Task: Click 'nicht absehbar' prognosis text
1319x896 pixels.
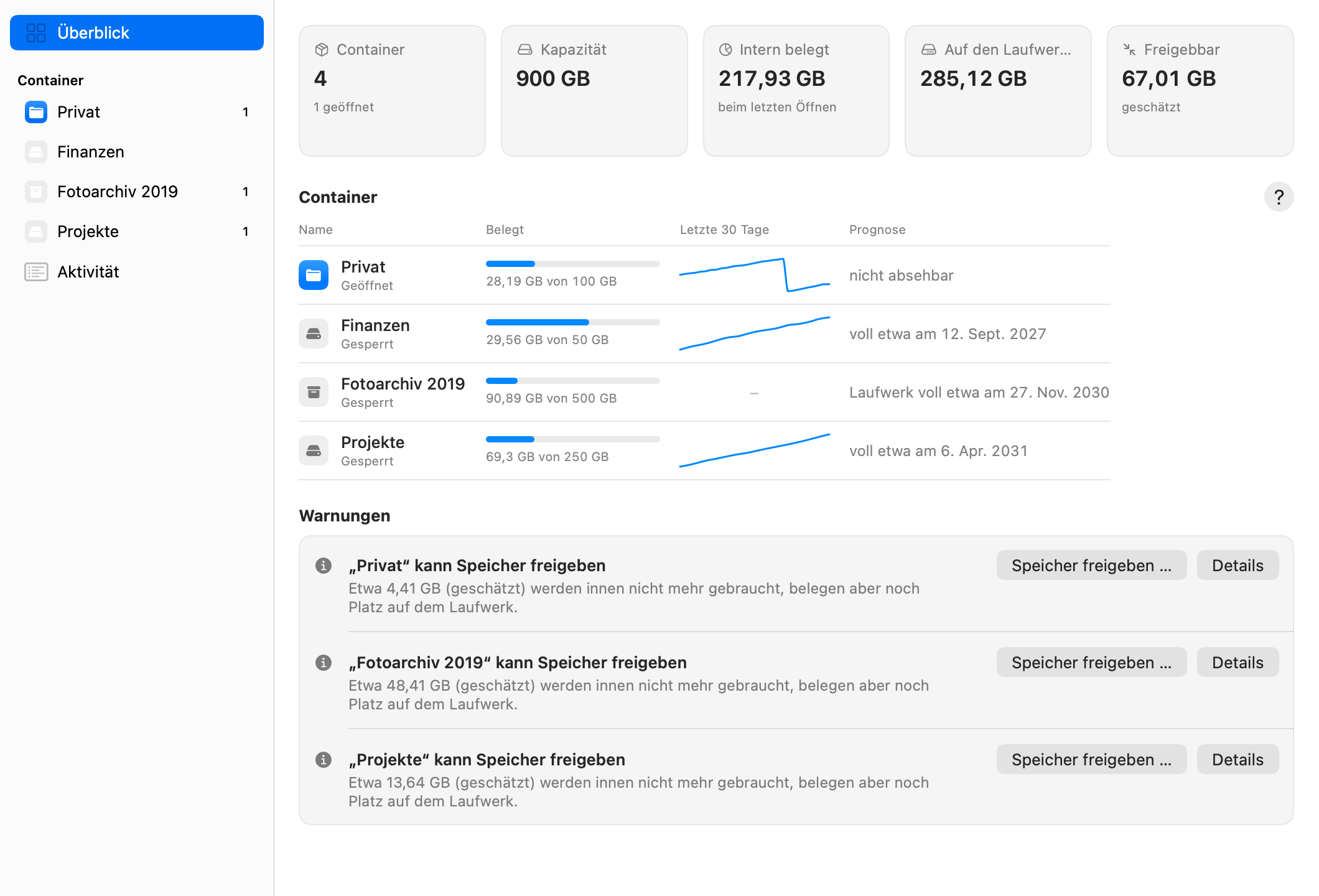Action: [x=901, y=276]
